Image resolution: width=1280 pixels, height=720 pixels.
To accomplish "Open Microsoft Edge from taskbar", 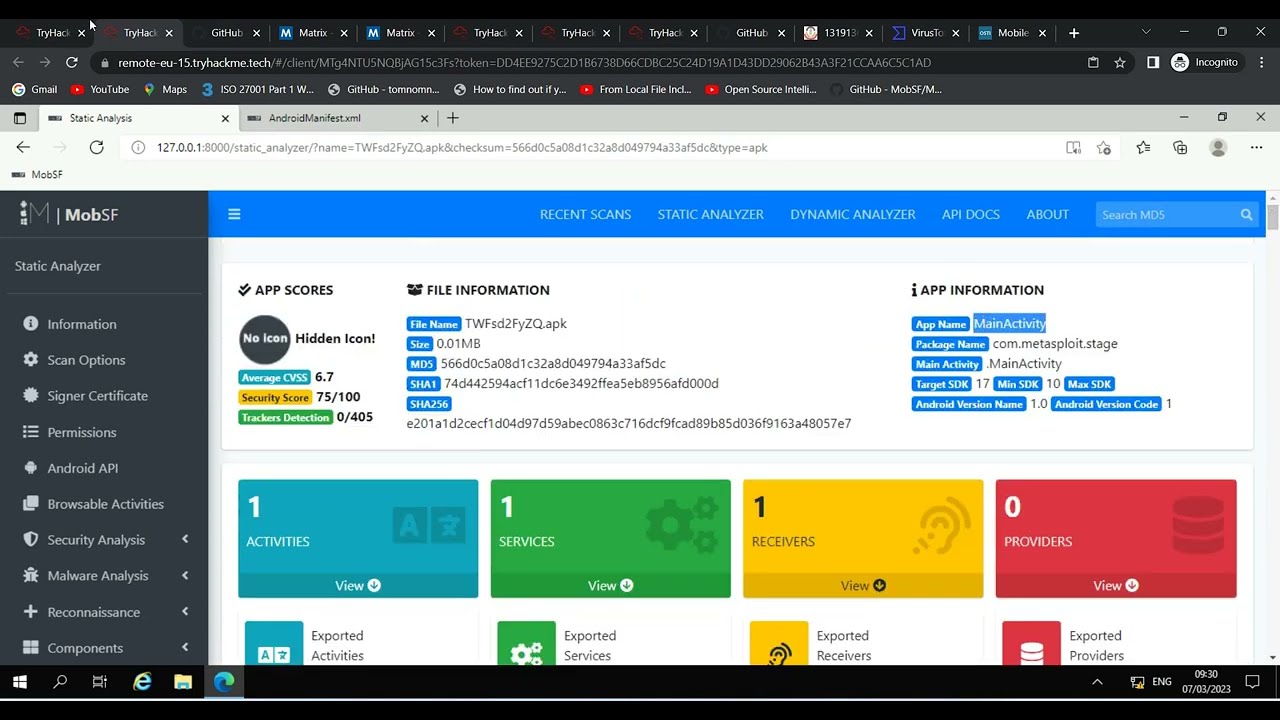I will (224, 682).
